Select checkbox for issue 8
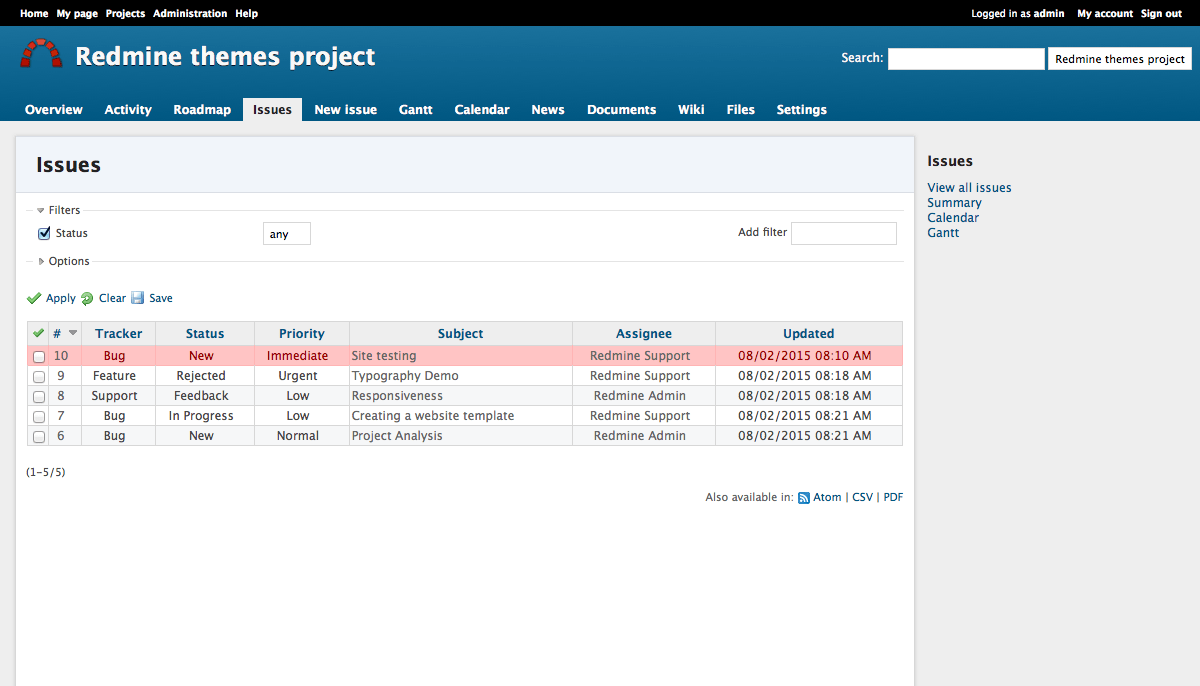The width and height of the screenshot is (1200, 686). click(39, 396)
